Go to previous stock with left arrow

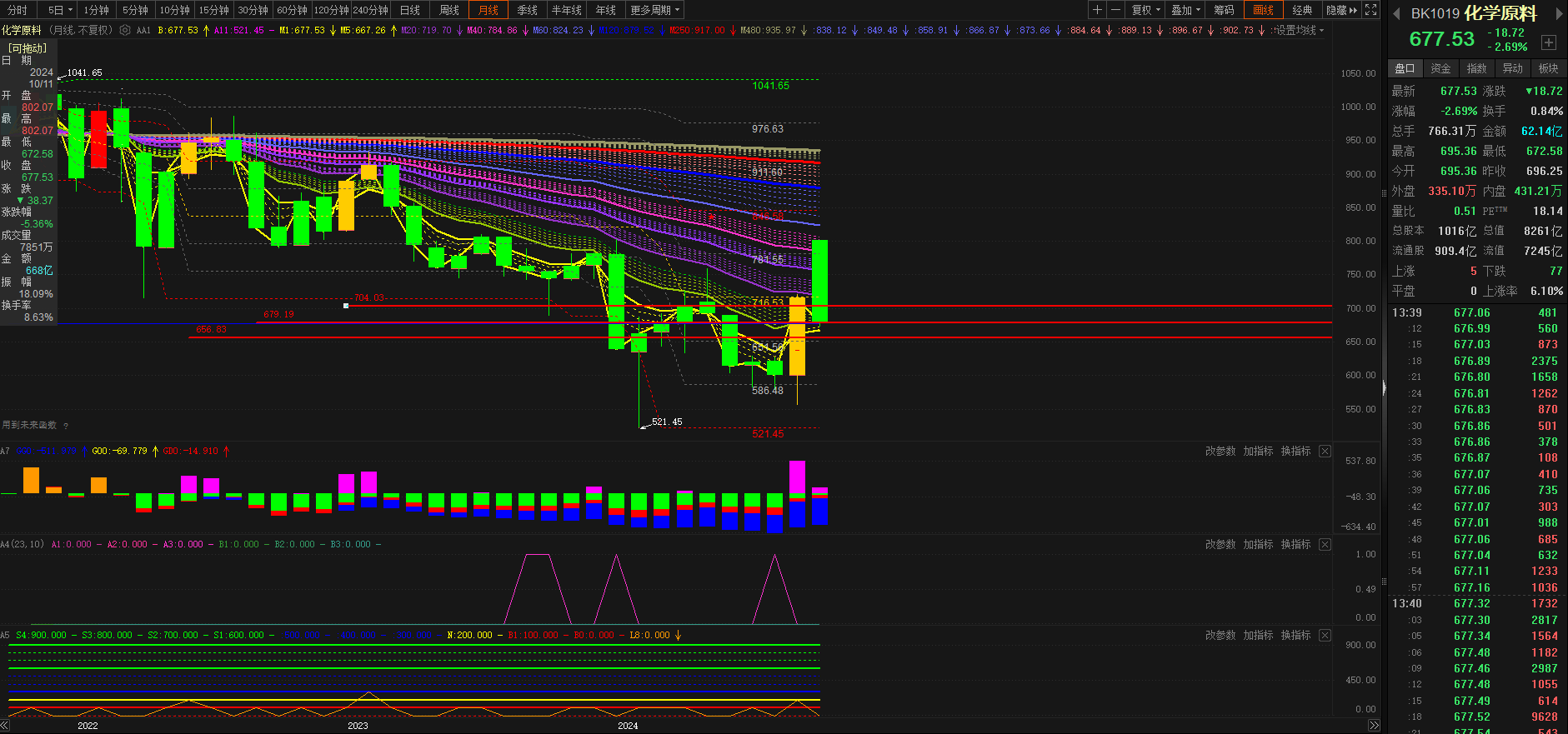point(1396,13)
